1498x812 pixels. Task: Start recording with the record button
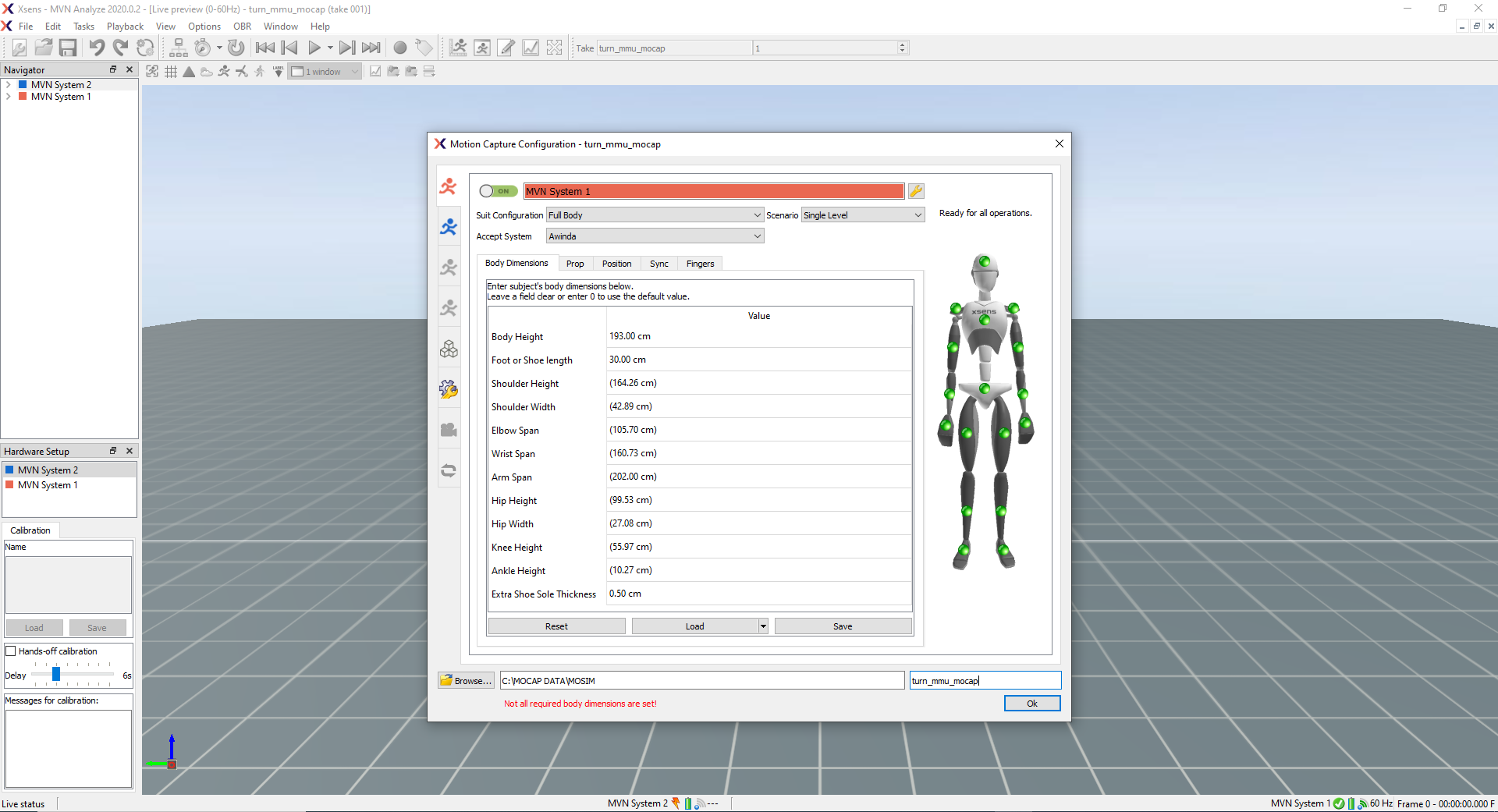pos(400,48)
